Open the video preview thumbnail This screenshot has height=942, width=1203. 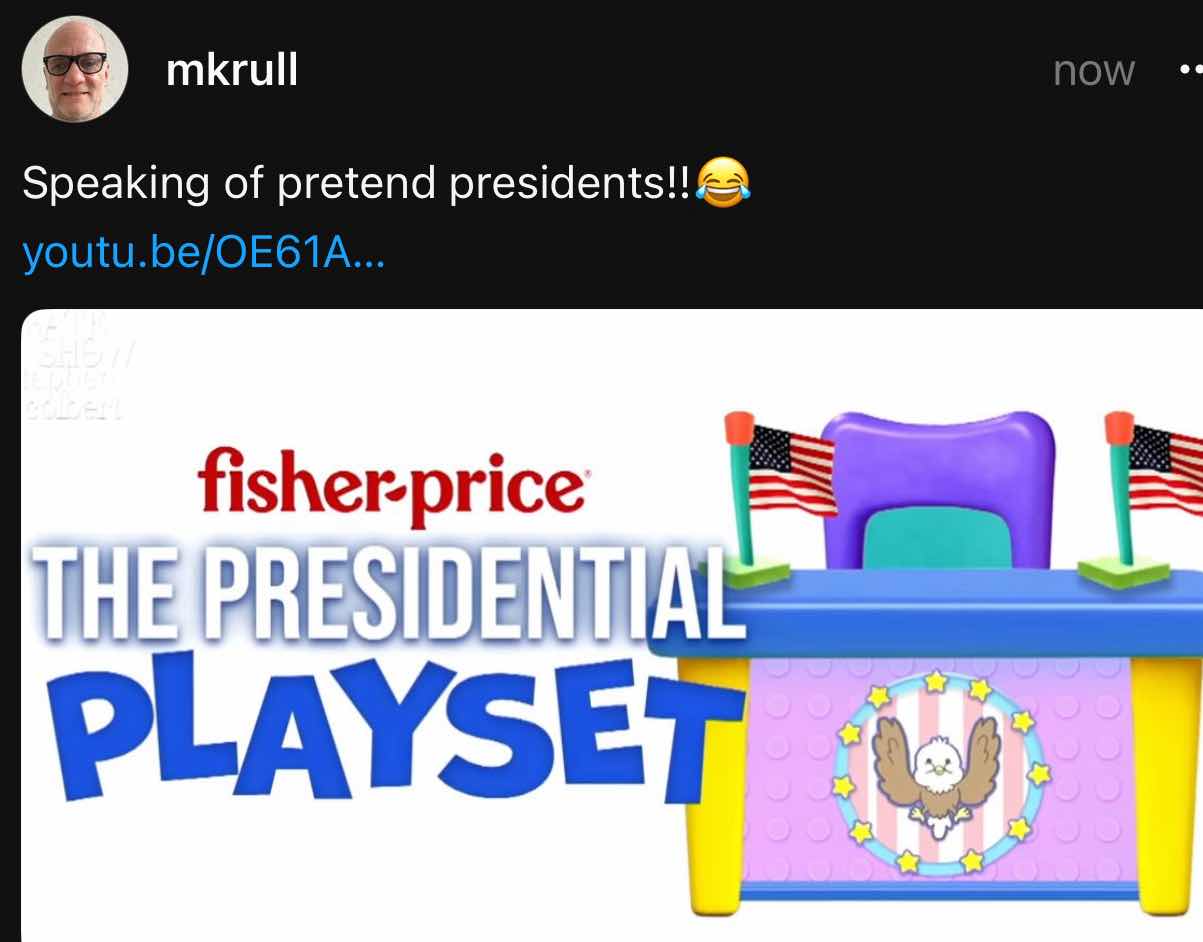point(612,626)
